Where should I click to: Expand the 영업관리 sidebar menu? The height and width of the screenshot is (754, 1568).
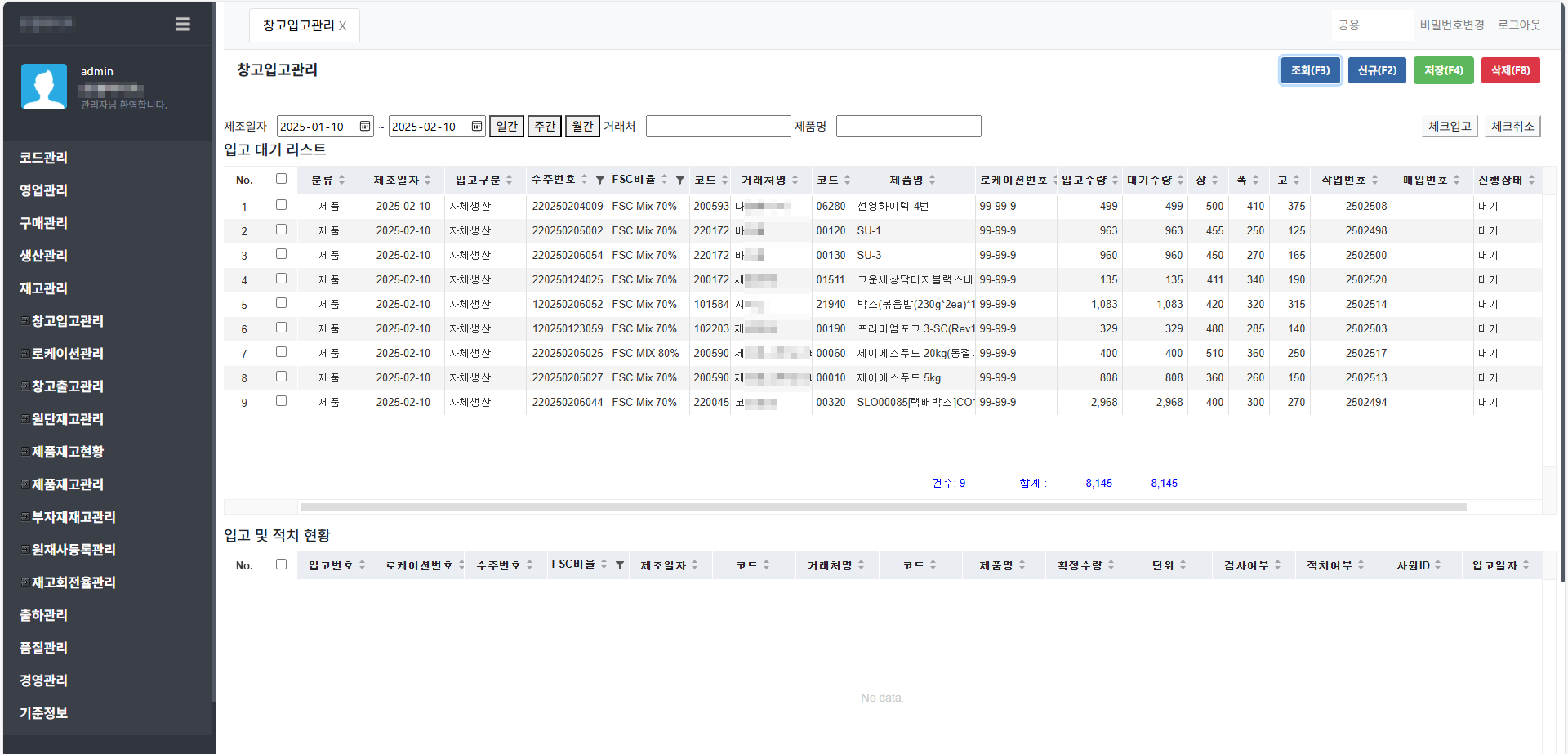pos(44,190)
